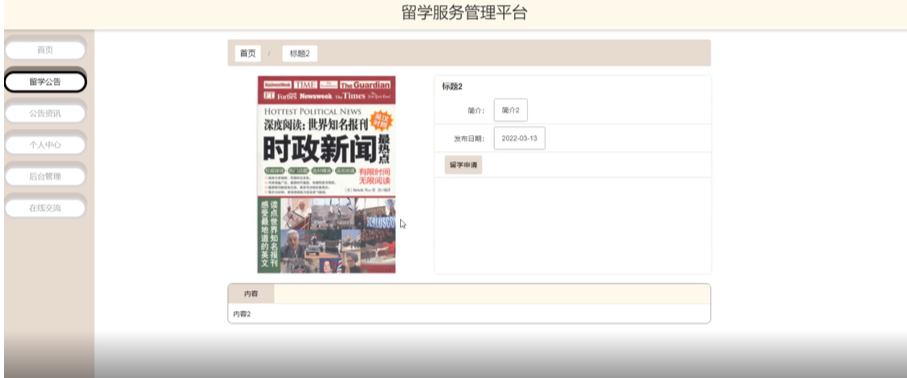Go to 公告资讯 in the sidebar
The height and width of the screenshot is (378, 907).
[x=45, y=113]
